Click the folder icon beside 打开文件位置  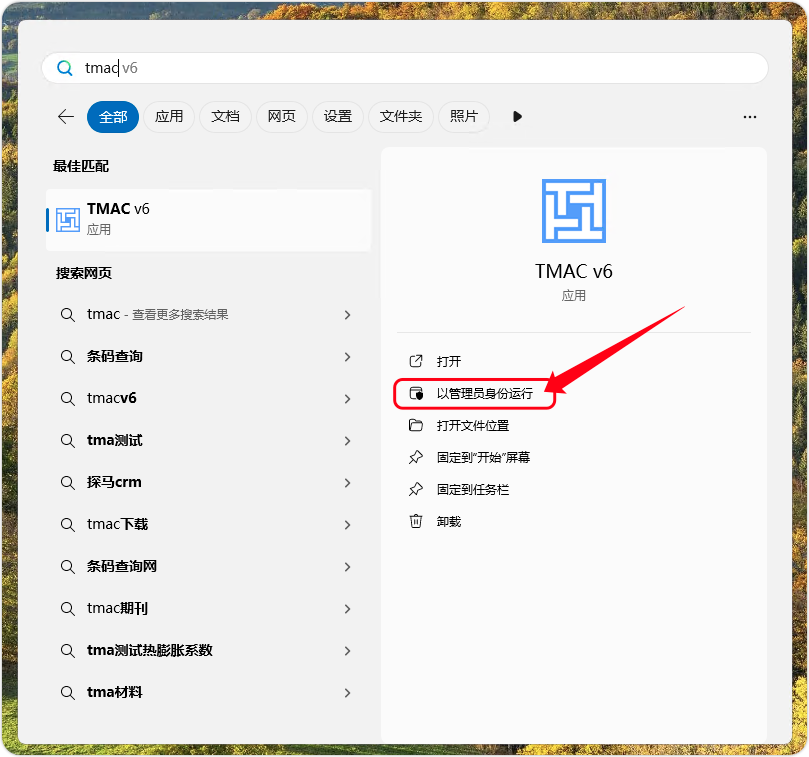point(416,425)
